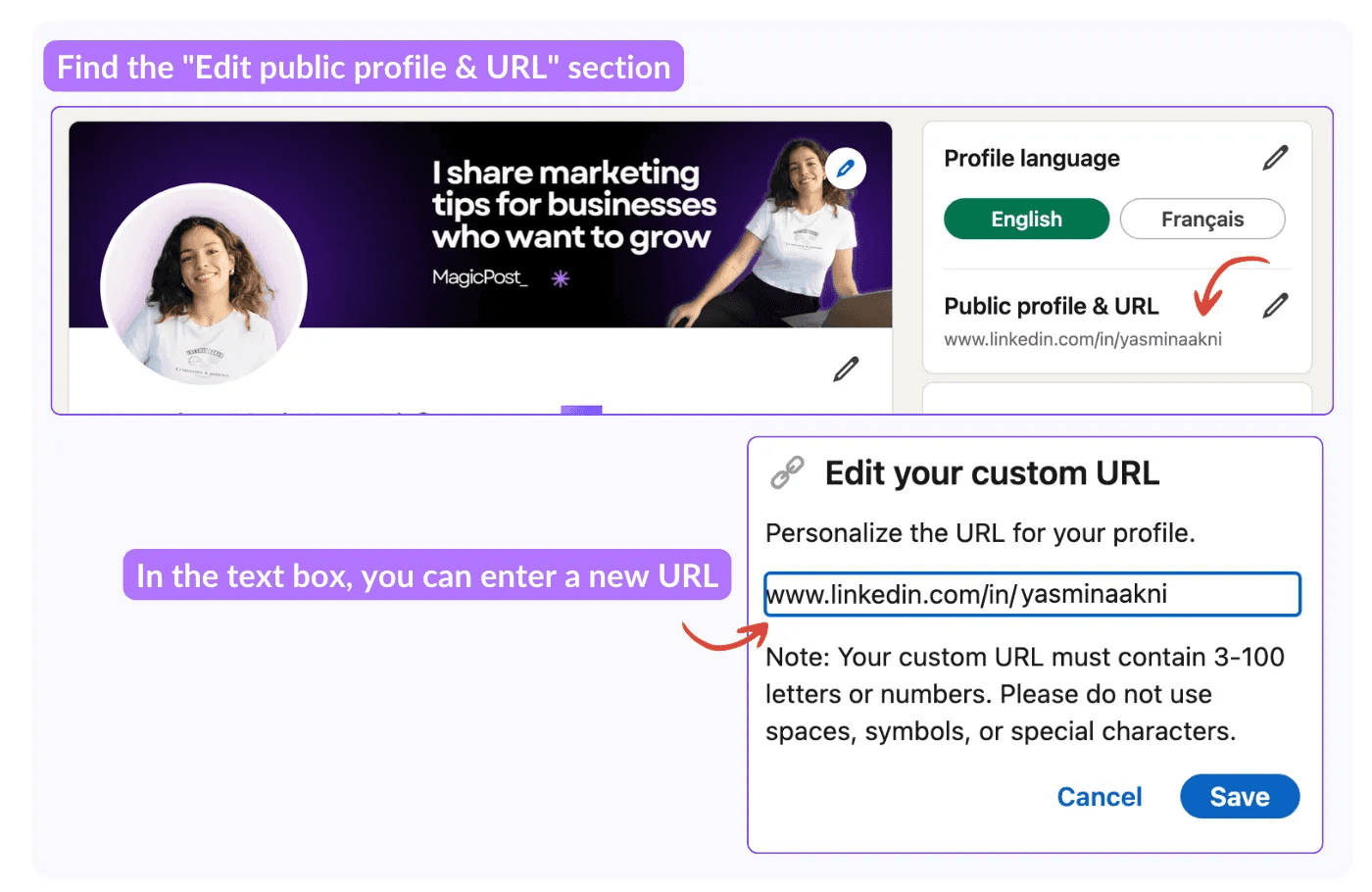The width and height of the screenshot is (1372, 892).
Task: Click the "Profile language" heading
Action: click(1032, 158)
